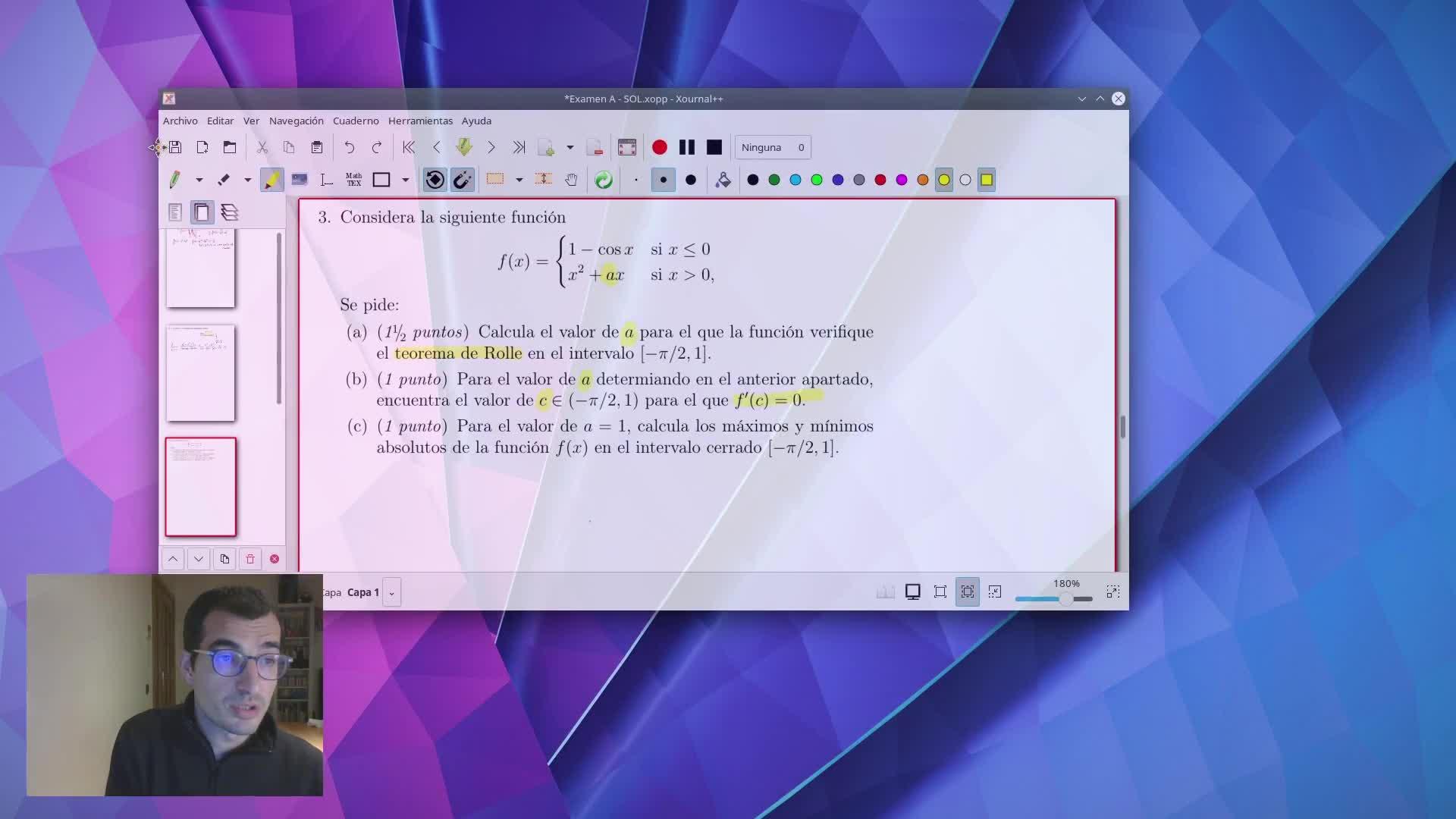Image resolution: width=1456 pixels, height=819 pixels.
Task: Pick the red color swatch
Action: click(x=880, y=180)
